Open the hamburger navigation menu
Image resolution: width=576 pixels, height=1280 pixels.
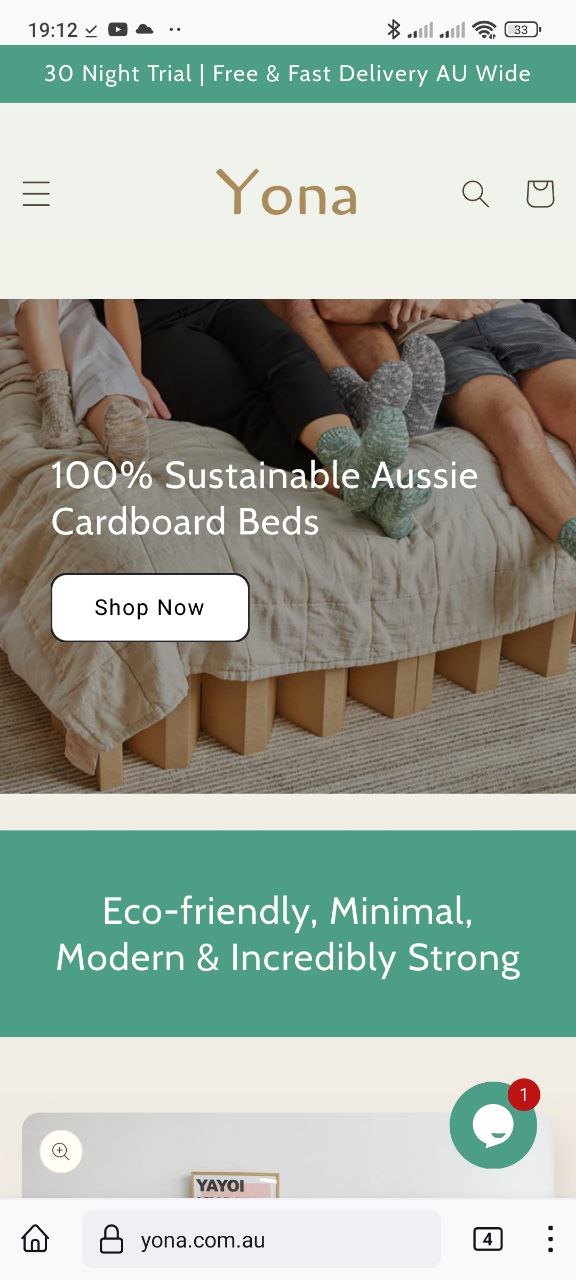tap(36, 194)
